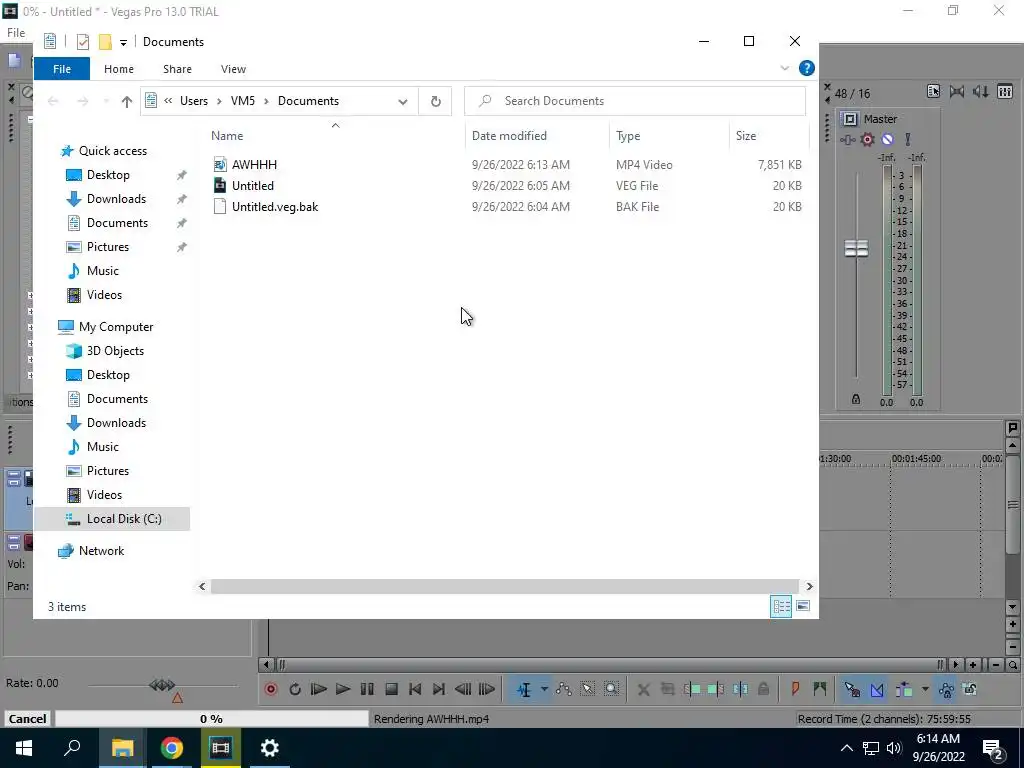
Task: Click the Trim End icon in the Vegas toolbar
Action: (x=716, y=689)
